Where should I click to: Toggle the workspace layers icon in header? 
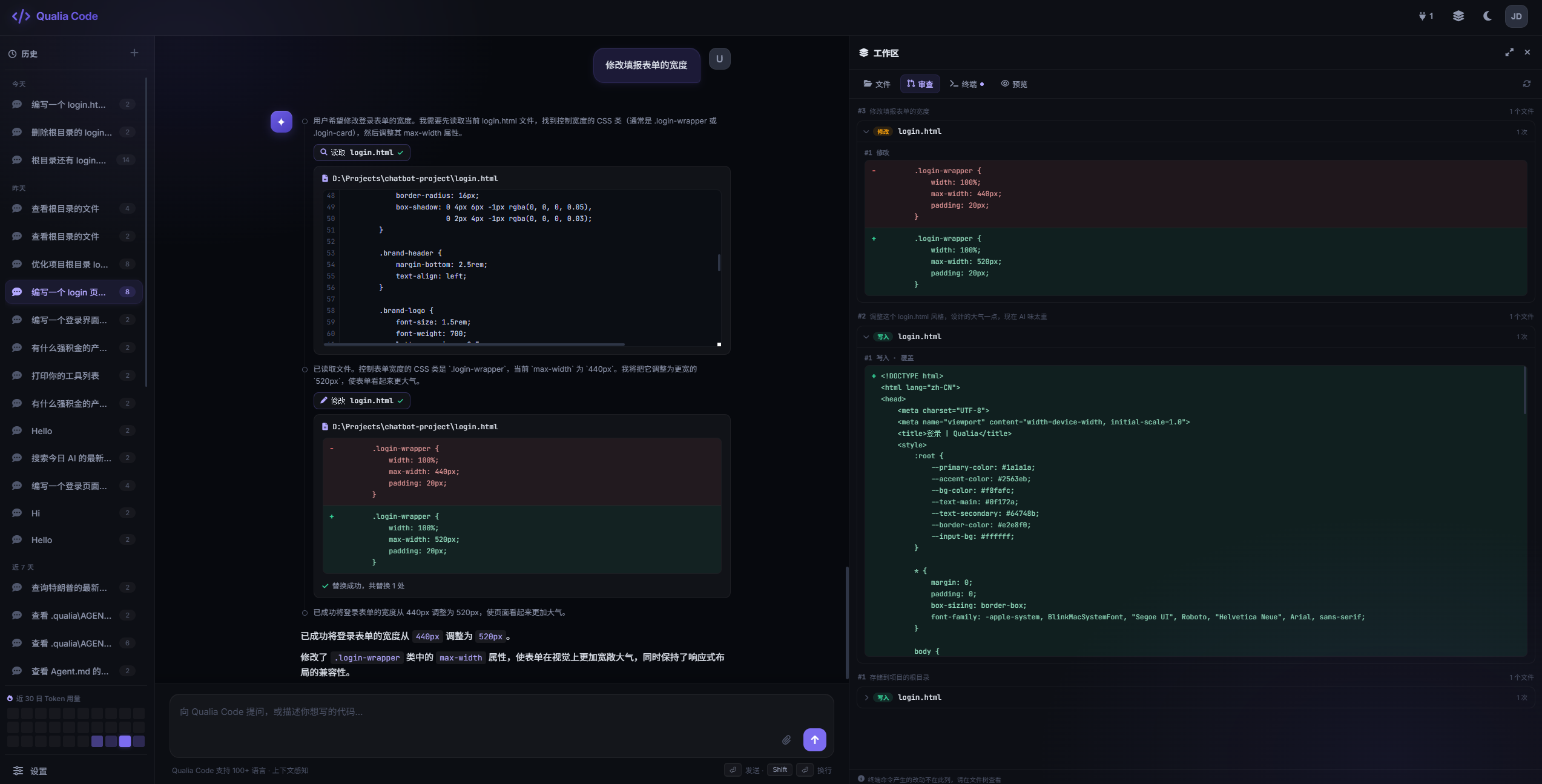click(x=1458, y=16)
